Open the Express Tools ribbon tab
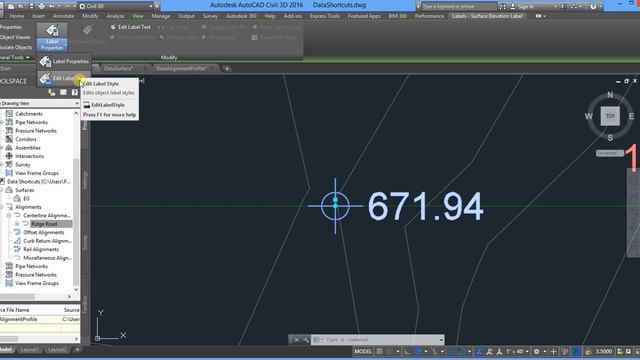 click(325, 16)
